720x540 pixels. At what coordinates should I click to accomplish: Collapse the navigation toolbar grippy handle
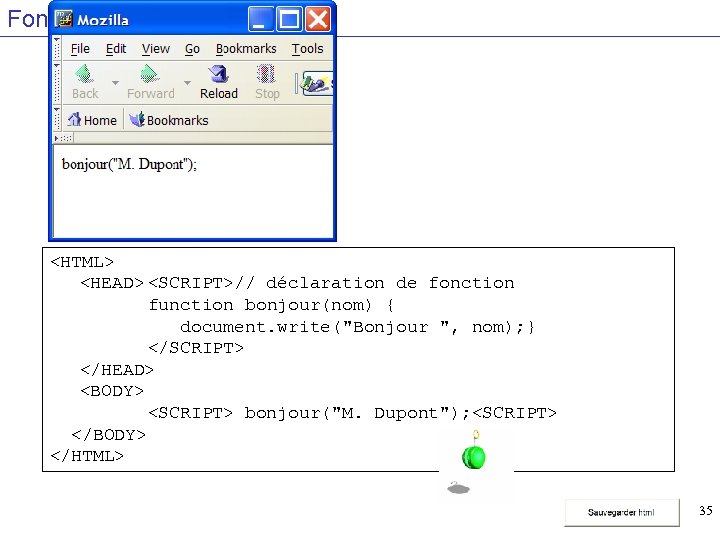(57, 83)
